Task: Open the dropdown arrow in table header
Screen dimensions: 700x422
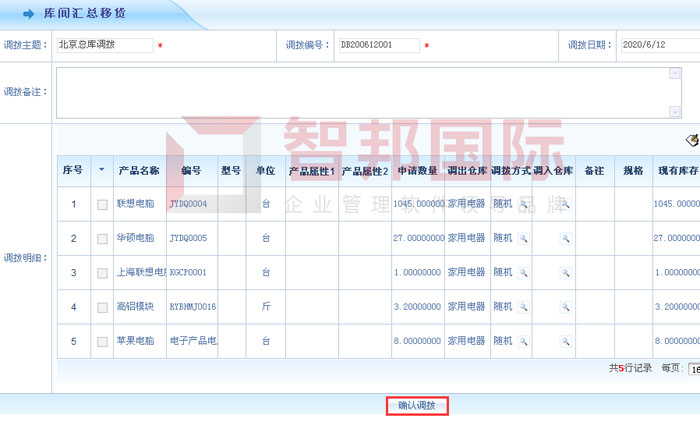Action: coord(101,170)
